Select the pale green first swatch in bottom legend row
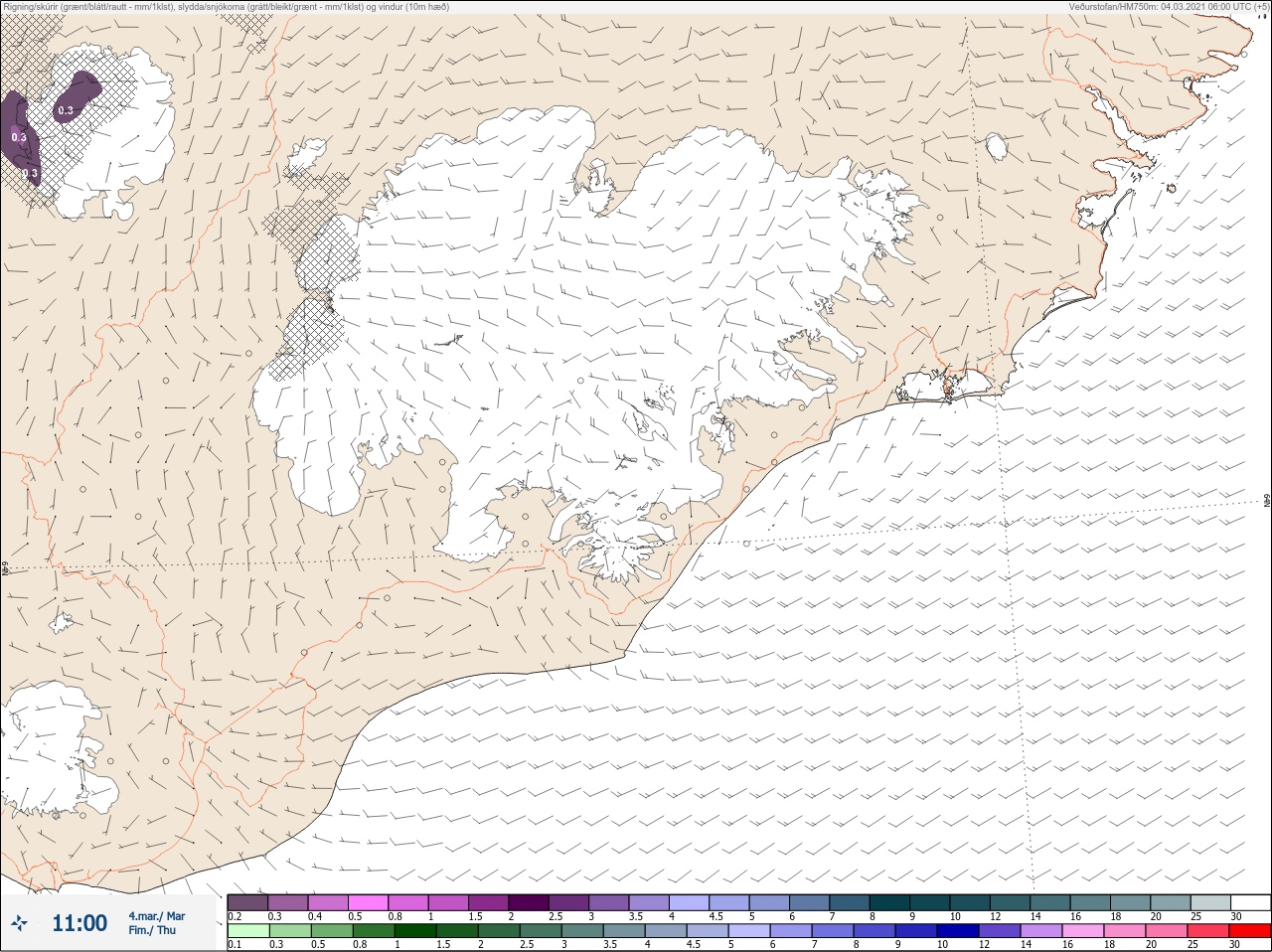The width and height of the screenshot is (1272, 952). [247, 931]
